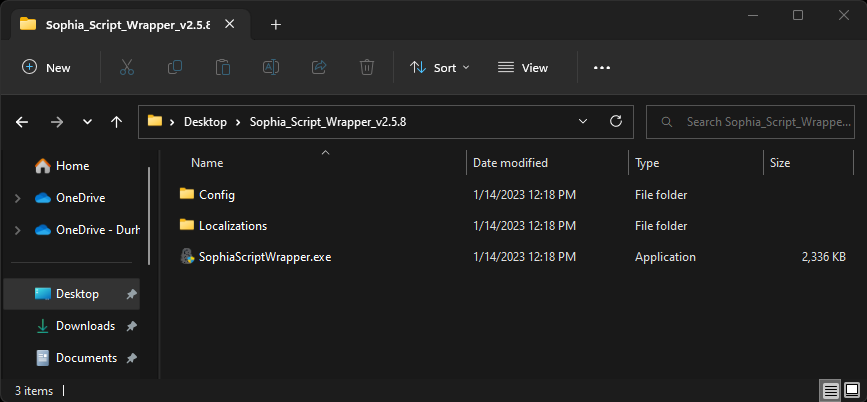Screen dimensions: 867x402
Task: Click the Home icon in sidebar
Action: pyautogui.click(x=43, y=165)
